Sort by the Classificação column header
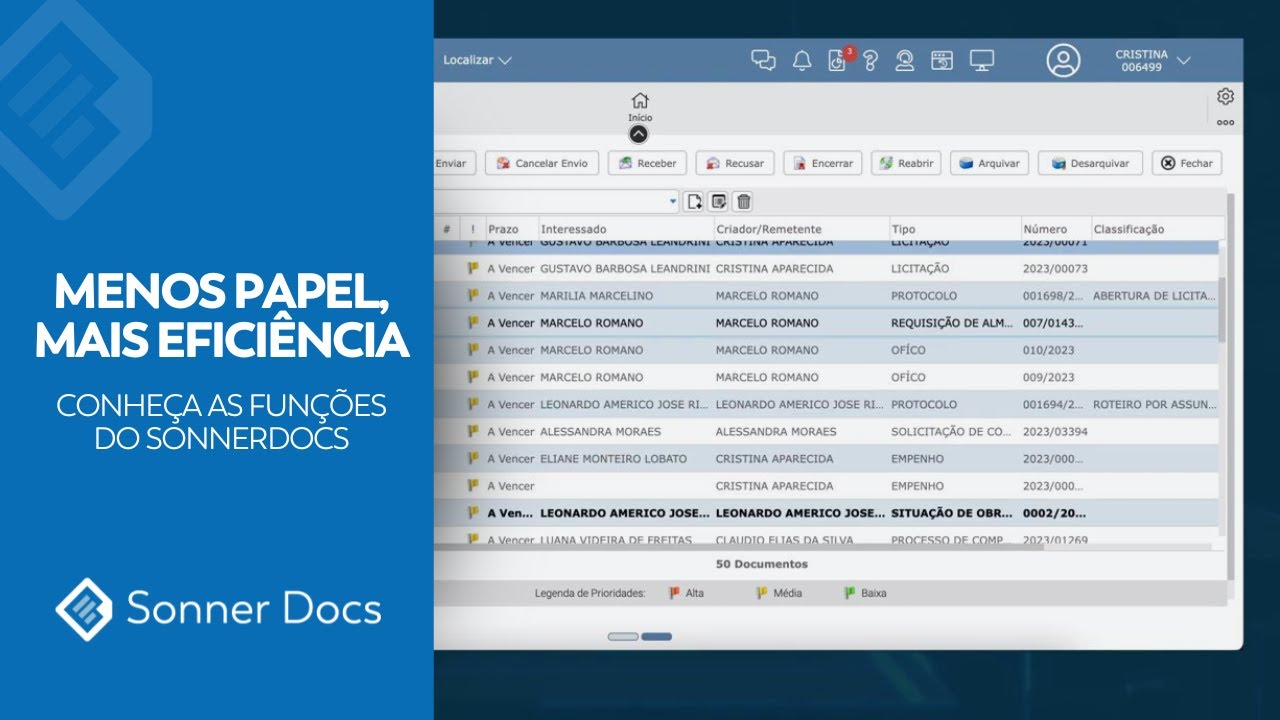This screenshot has width=1280, height=720. pyautogui.click(x=1157, y=229)
